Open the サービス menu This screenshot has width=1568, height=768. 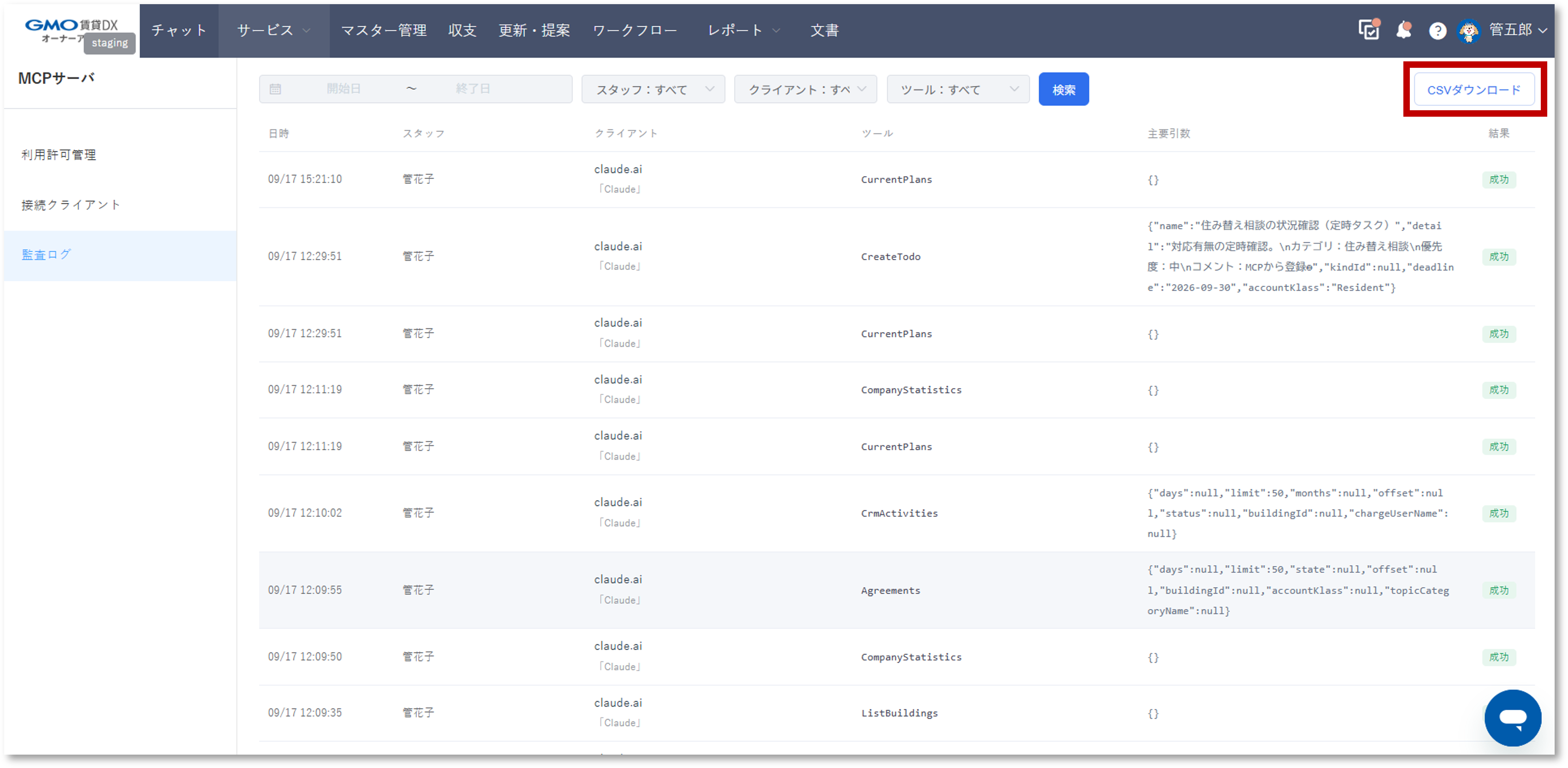pyautogui.click(x=273, y=30)
